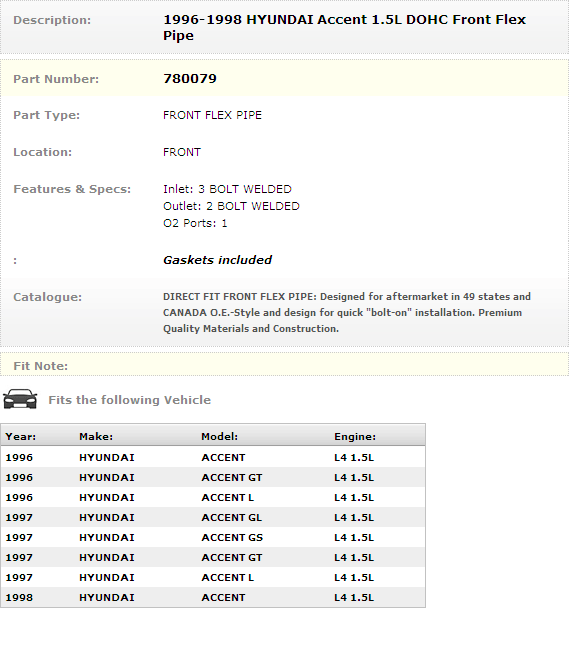Click the Catalogue description paragraph
Viewport: 570px width, 664px height.
(x=347, y=313)
